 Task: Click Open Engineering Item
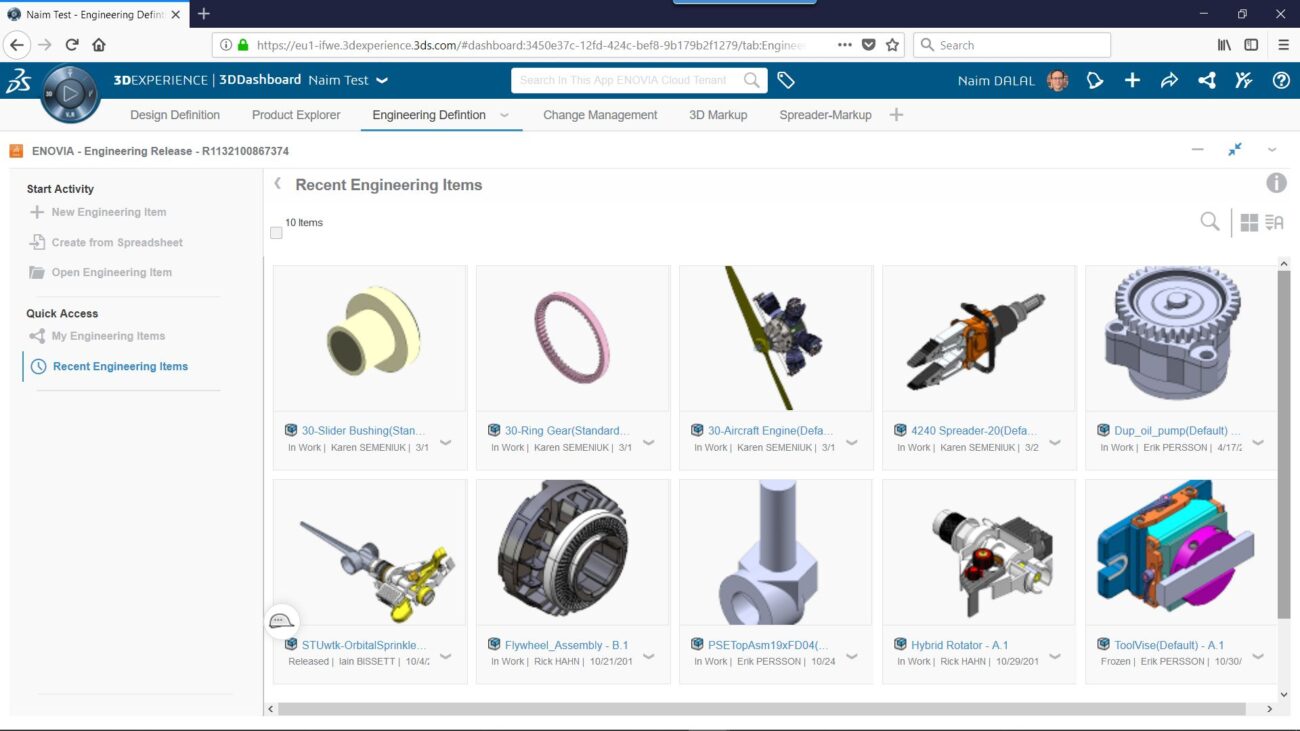click(x=101, y=272)
